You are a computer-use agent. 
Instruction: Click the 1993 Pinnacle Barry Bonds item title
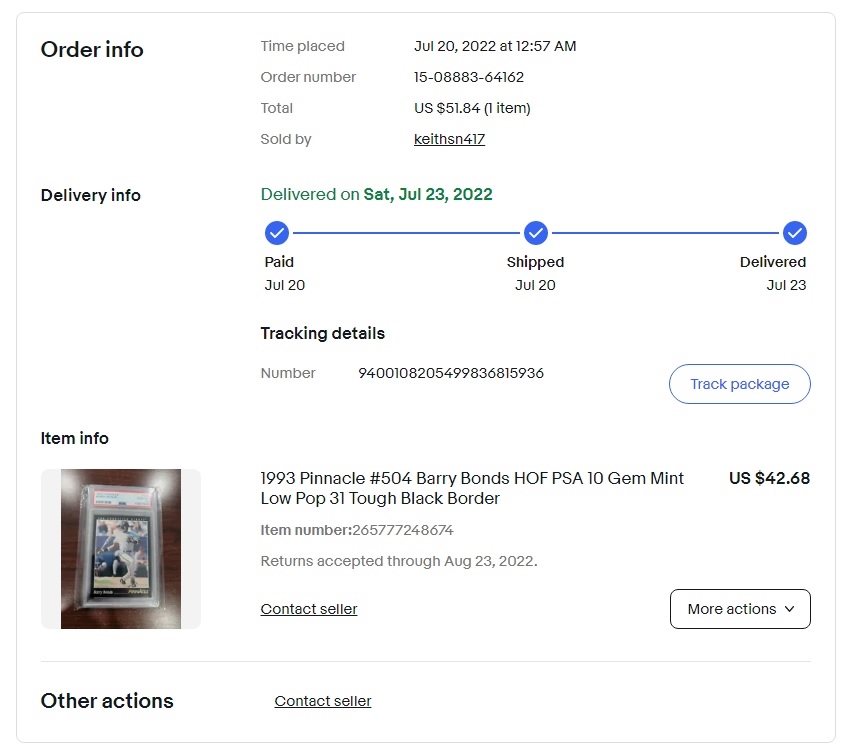click(472, 488)
